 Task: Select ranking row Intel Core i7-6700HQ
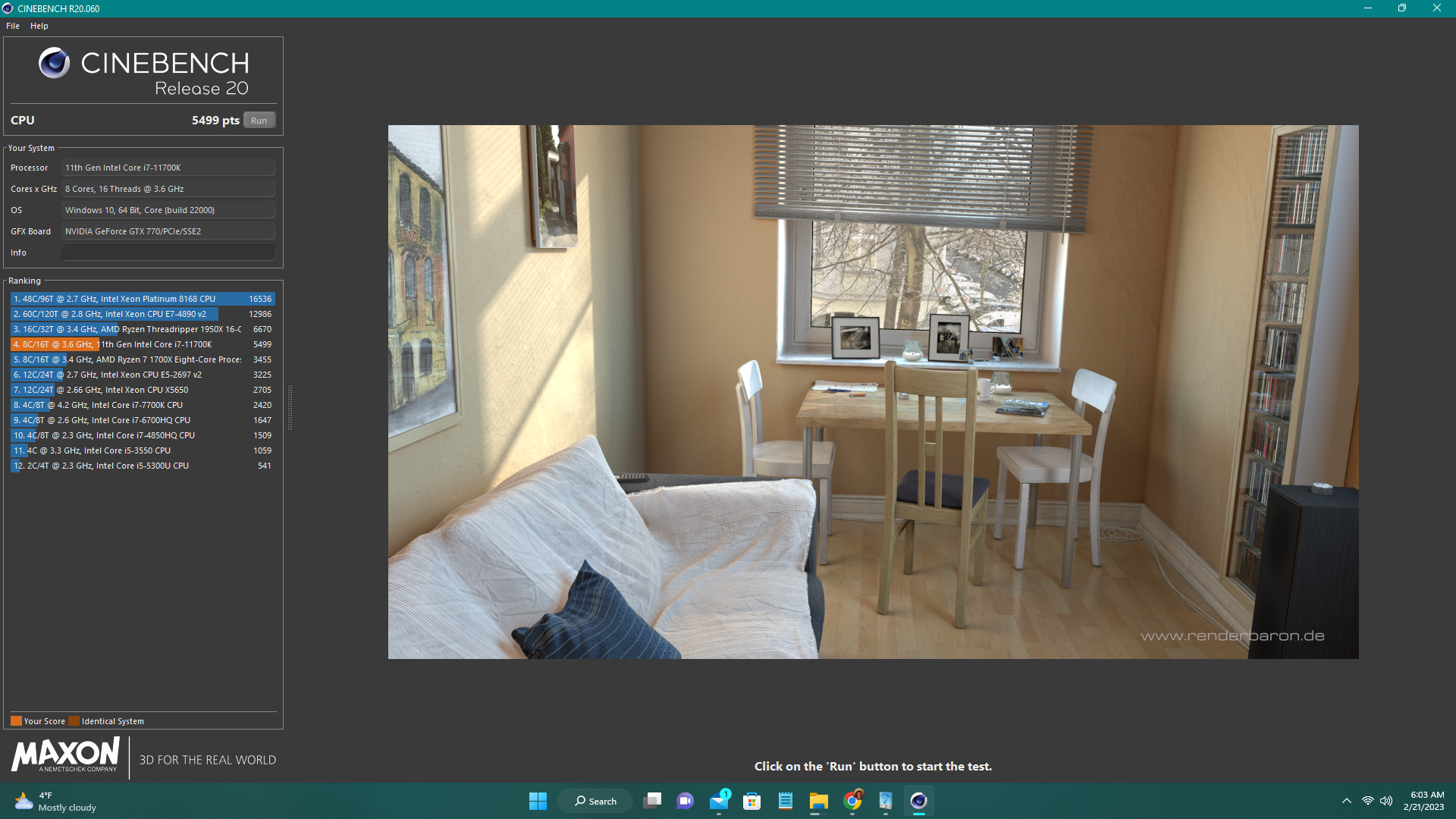tap(143, 420)
